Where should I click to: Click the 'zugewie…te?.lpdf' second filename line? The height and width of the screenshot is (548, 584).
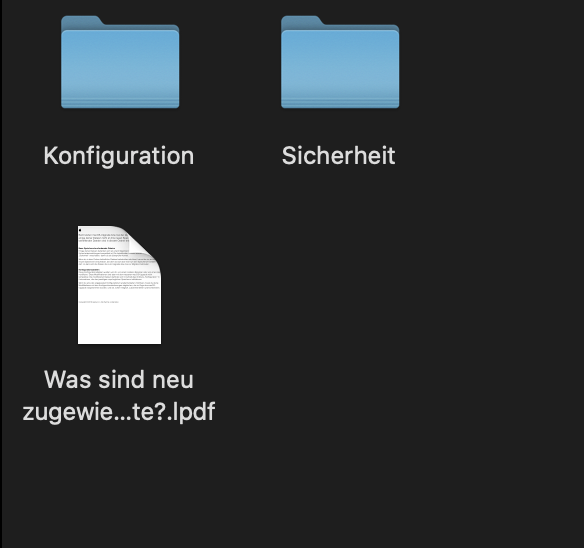(119, 412)
